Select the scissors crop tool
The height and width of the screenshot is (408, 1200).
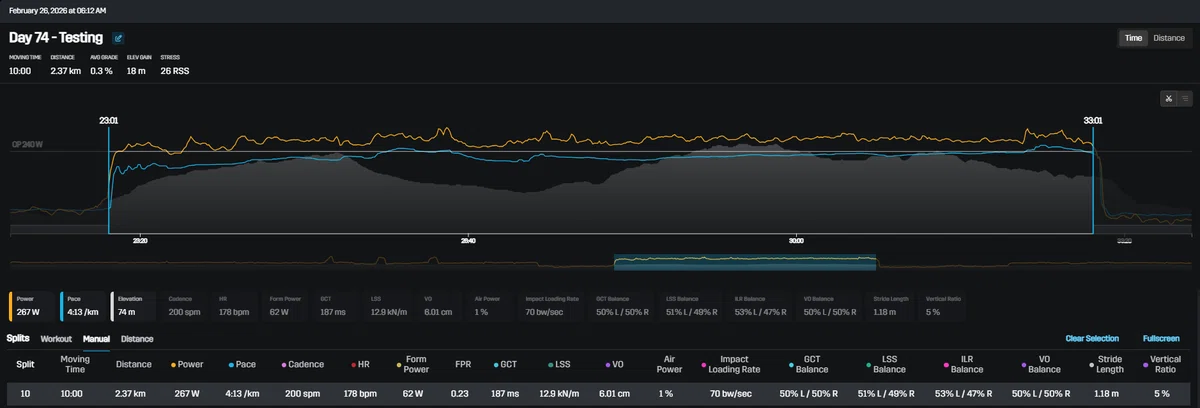click(1168, 98)
